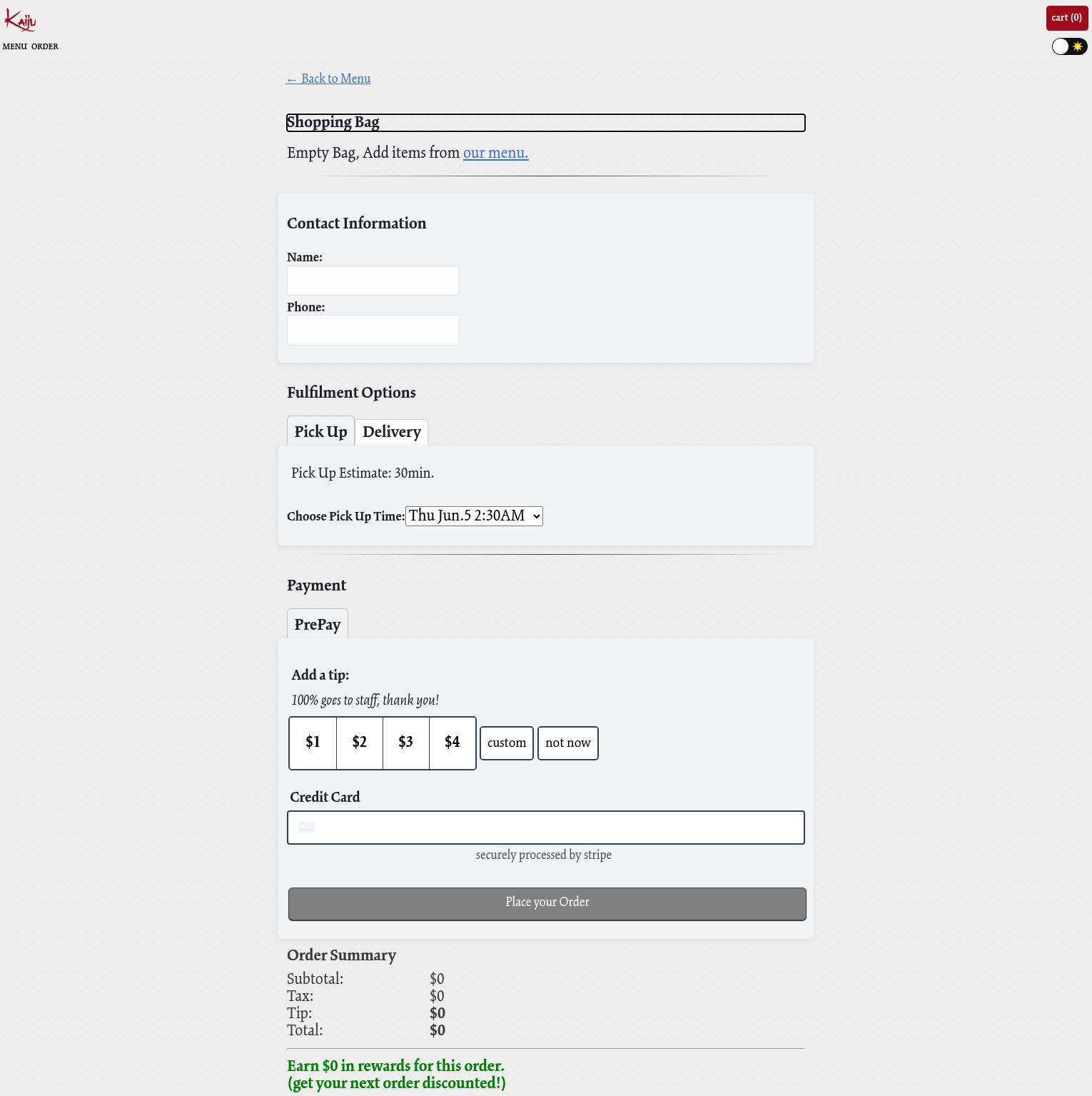Choose the custom tip button
This screenshot has height=1096, width=1092.
click(x=506, y=743)
